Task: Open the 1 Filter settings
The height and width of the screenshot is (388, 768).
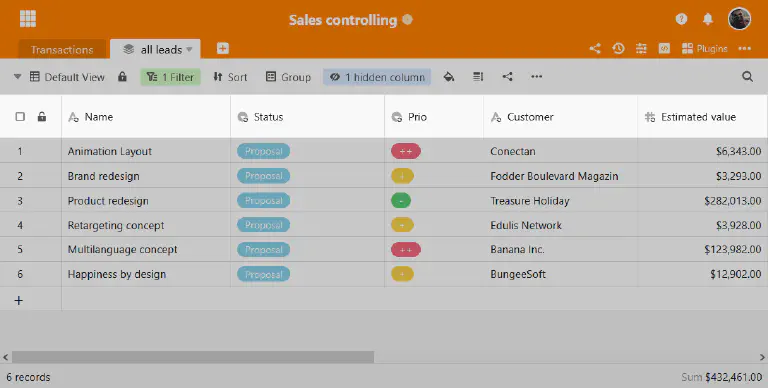Action: (x=171, y=77)
